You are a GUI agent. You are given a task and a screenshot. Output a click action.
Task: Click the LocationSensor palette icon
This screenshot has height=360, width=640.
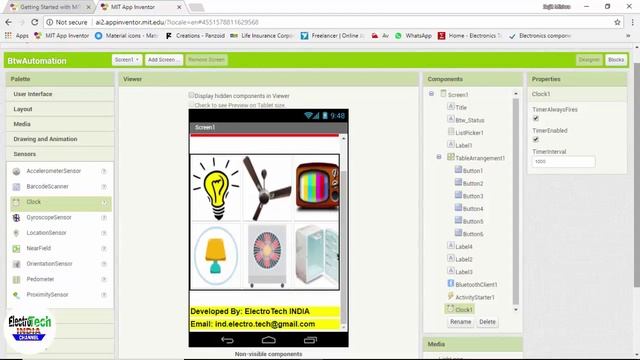[16, 233]
